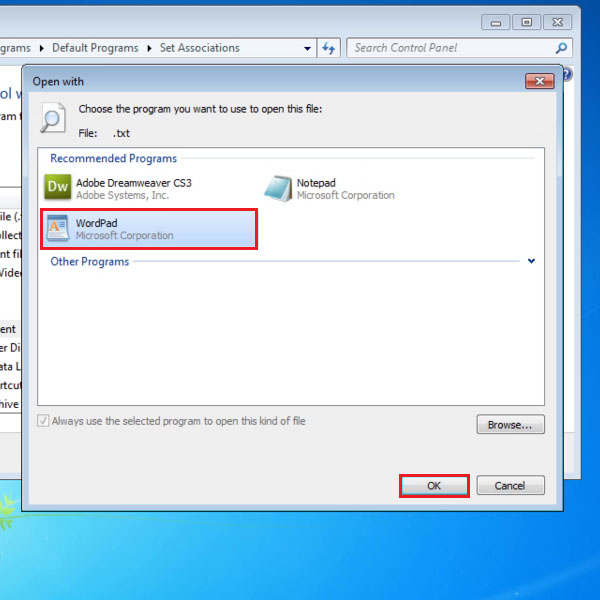600x600 pixels.
Task: Click the Cancel button
Action: [x=510, y=486]
